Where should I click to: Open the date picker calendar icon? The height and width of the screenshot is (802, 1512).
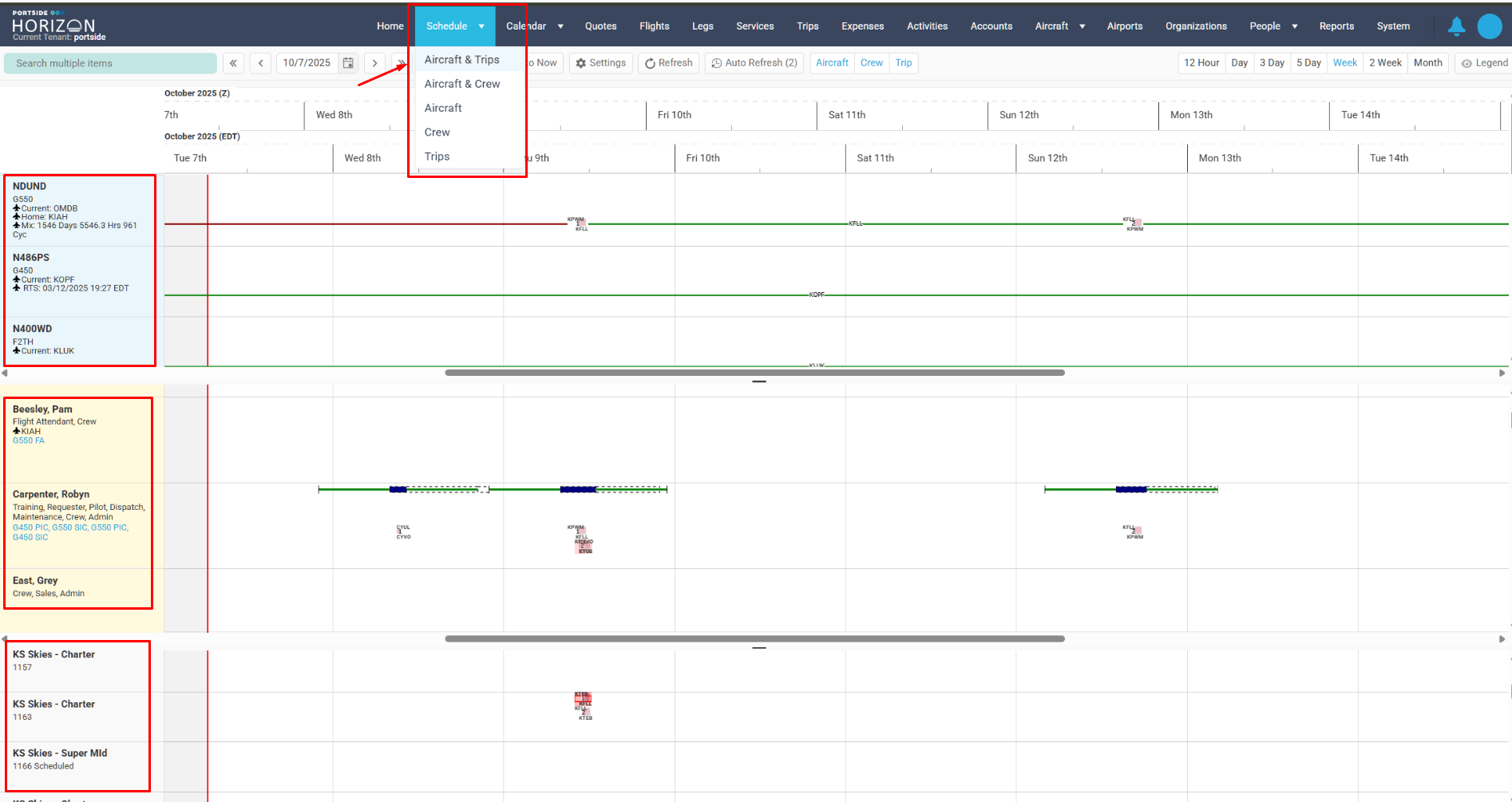(348, 63)
